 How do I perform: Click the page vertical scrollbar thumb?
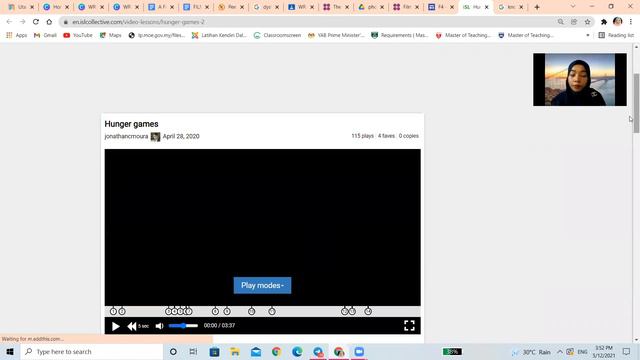point(636,103)
